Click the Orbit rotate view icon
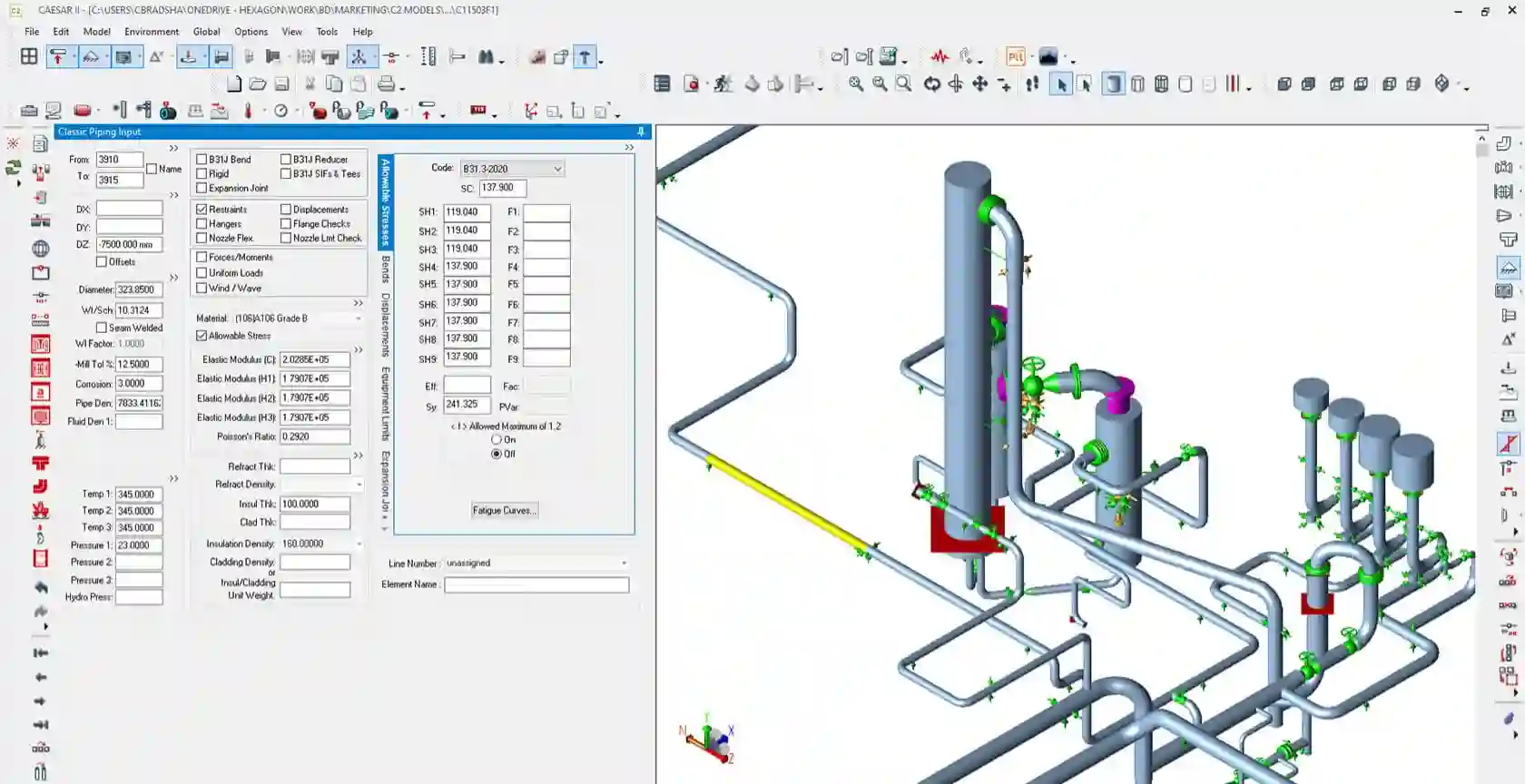The width and height of the screenshot is (1525, 784). click(x=931, y=84)
